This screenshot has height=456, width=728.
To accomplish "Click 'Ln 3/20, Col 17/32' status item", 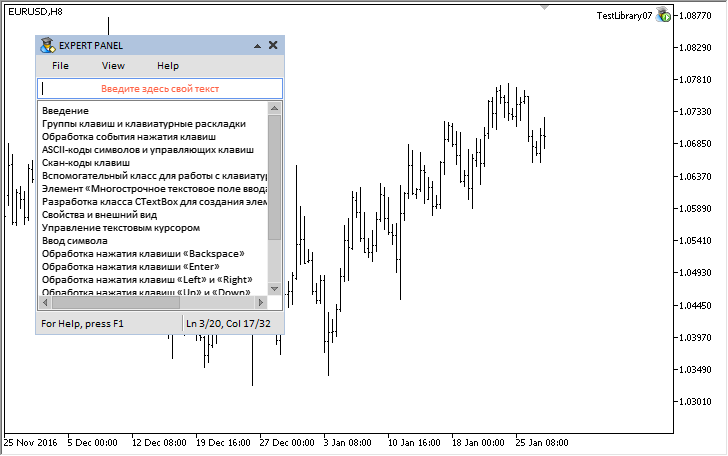I will click(x=228, y=324).
